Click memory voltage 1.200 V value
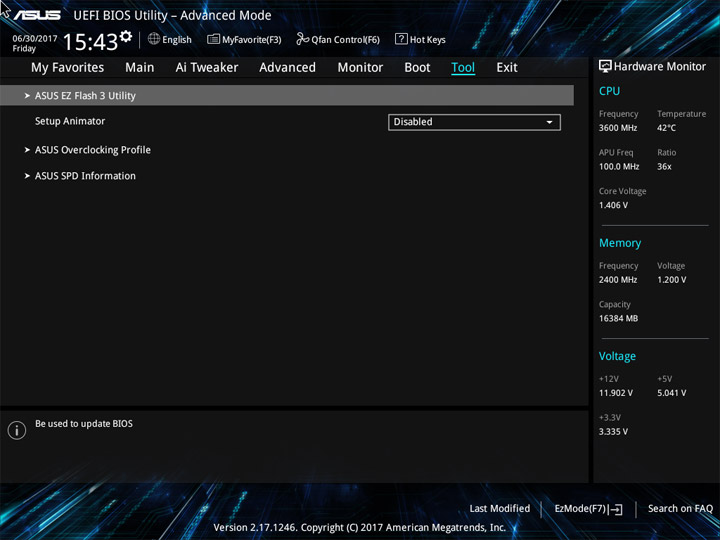 click(671, 280)
